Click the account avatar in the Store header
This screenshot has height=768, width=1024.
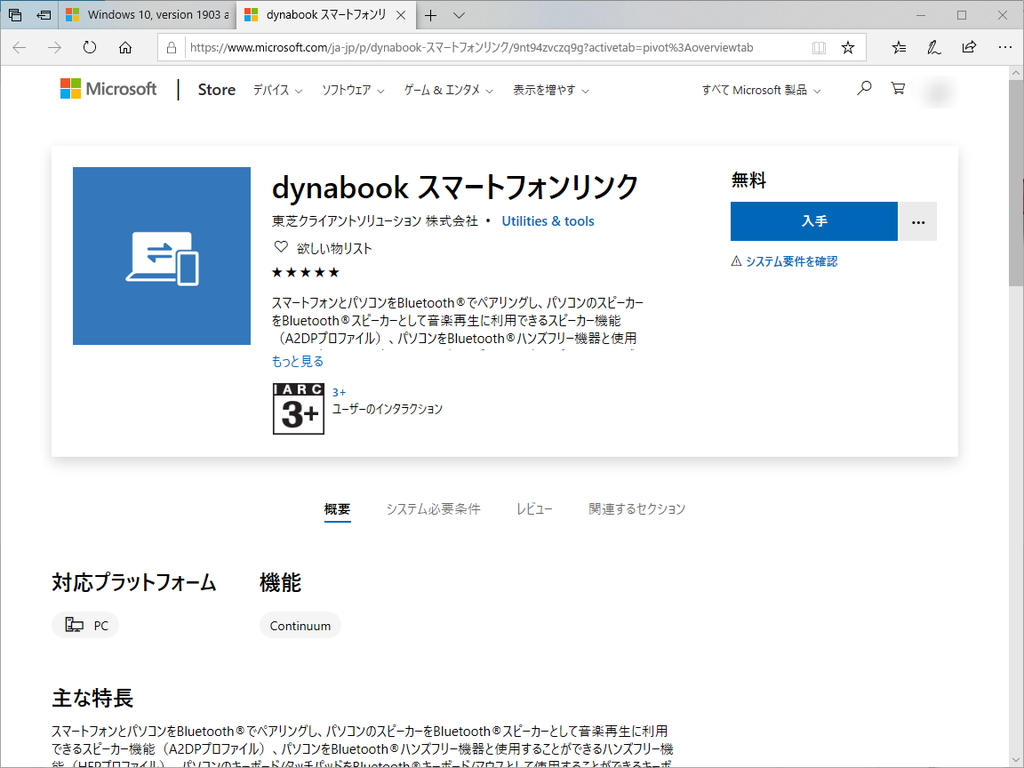[x=938, y=91]
